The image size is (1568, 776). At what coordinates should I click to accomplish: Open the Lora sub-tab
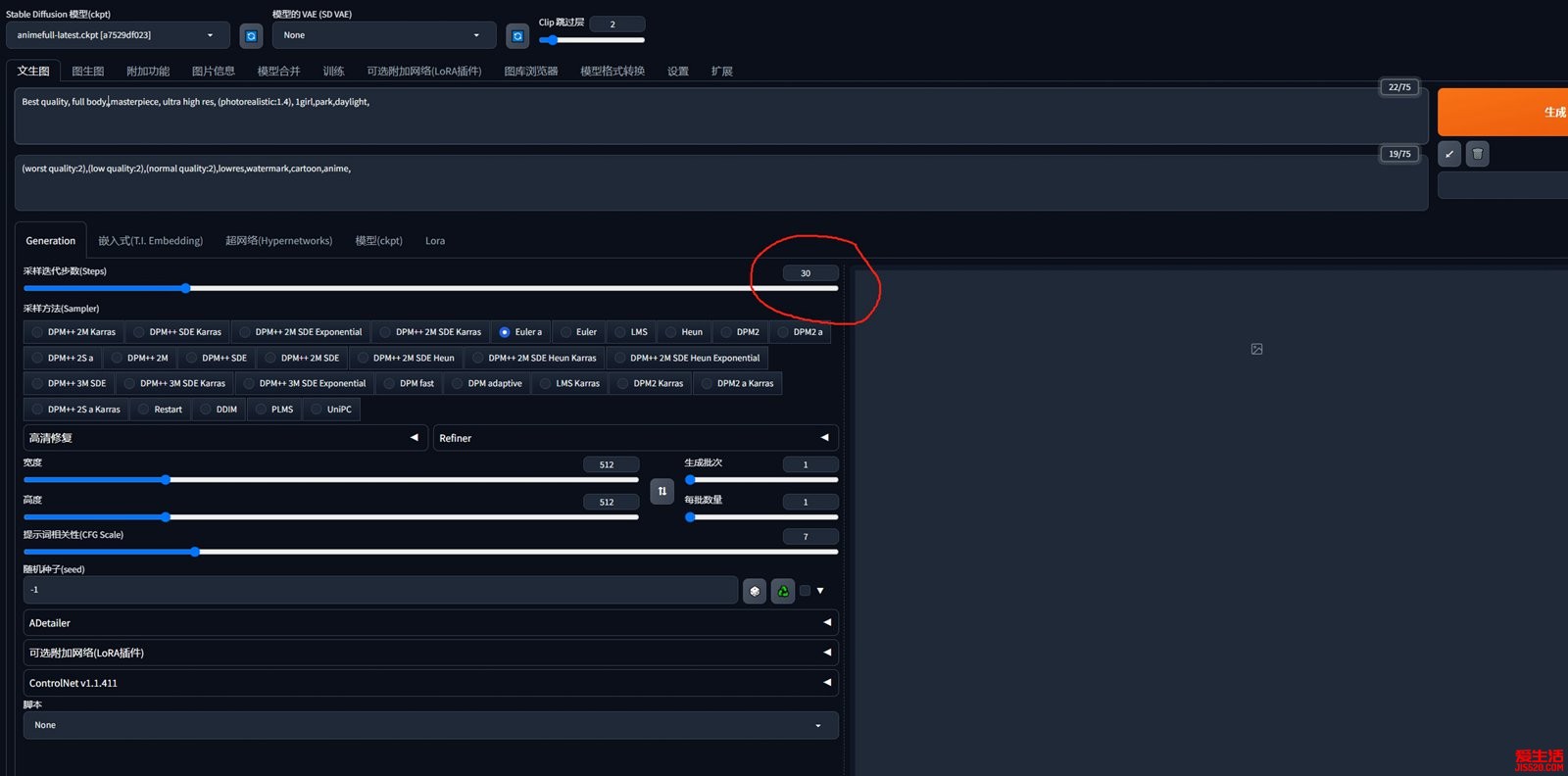(435, 241)
